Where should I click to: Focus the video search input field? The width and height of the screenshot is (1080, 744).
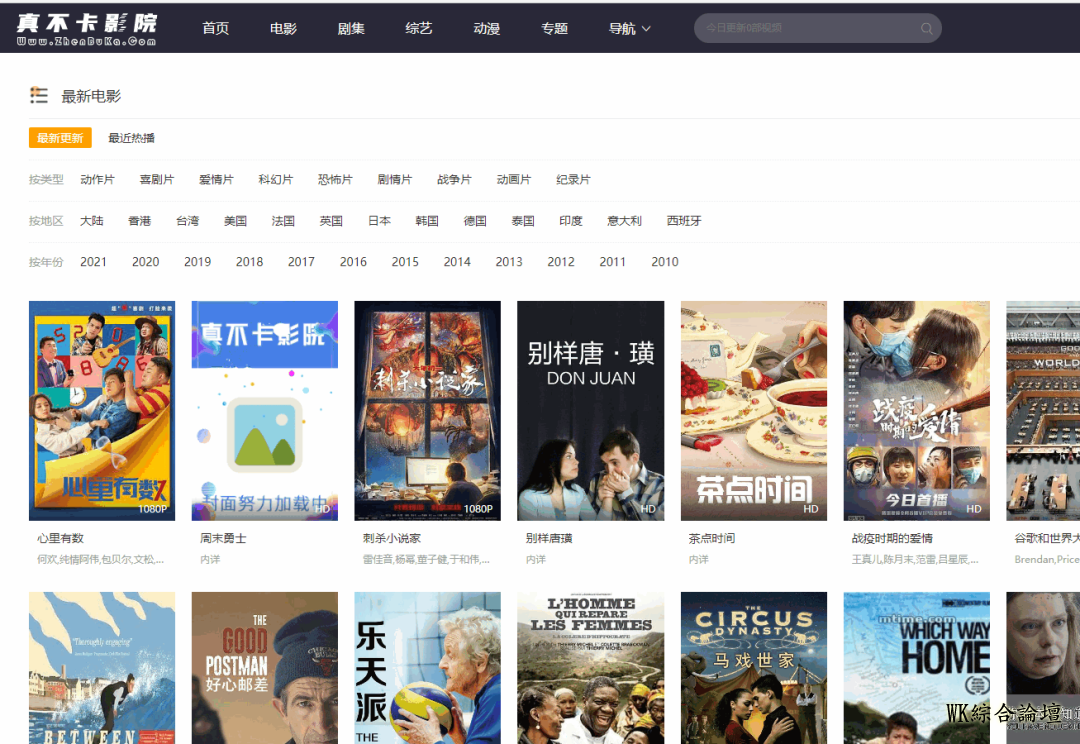pos(818,28)
